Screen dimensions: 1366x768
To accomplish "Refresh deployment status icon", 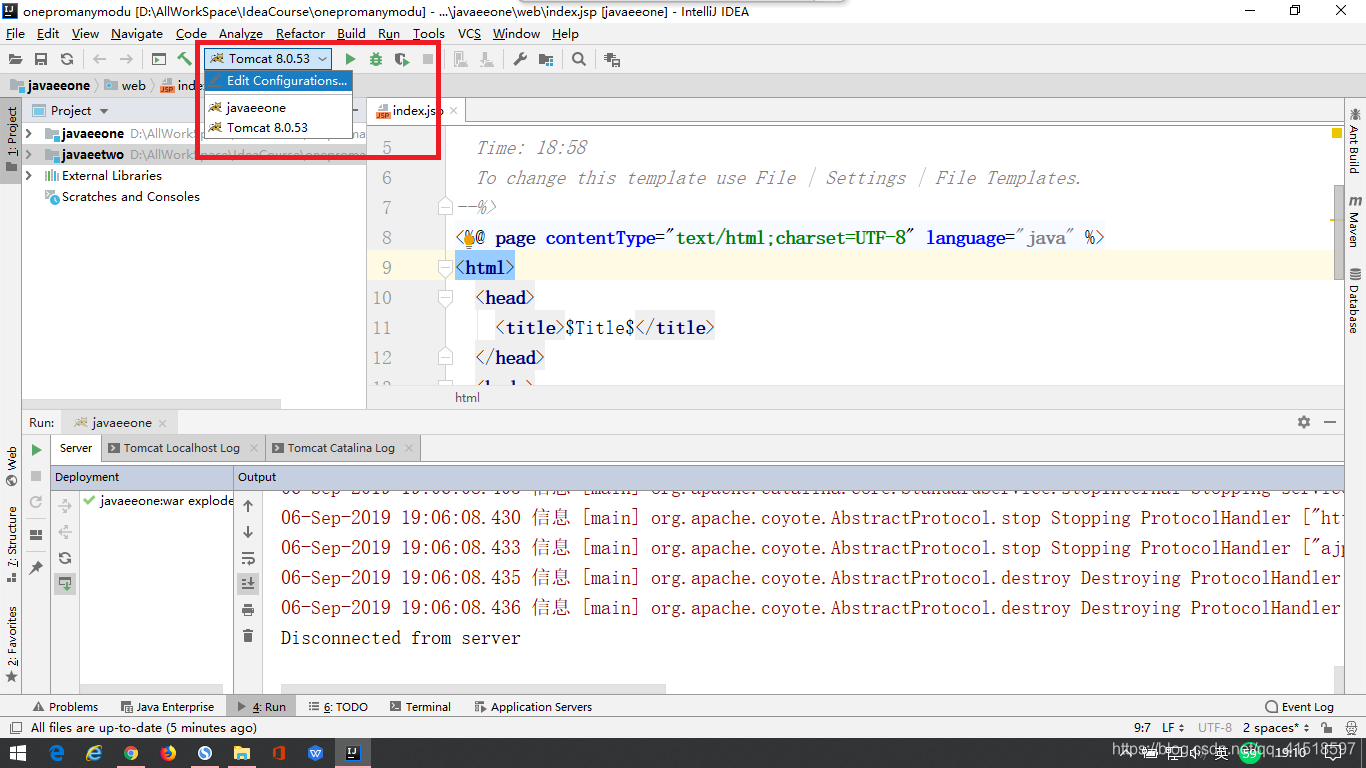I will tap(65, 558).
